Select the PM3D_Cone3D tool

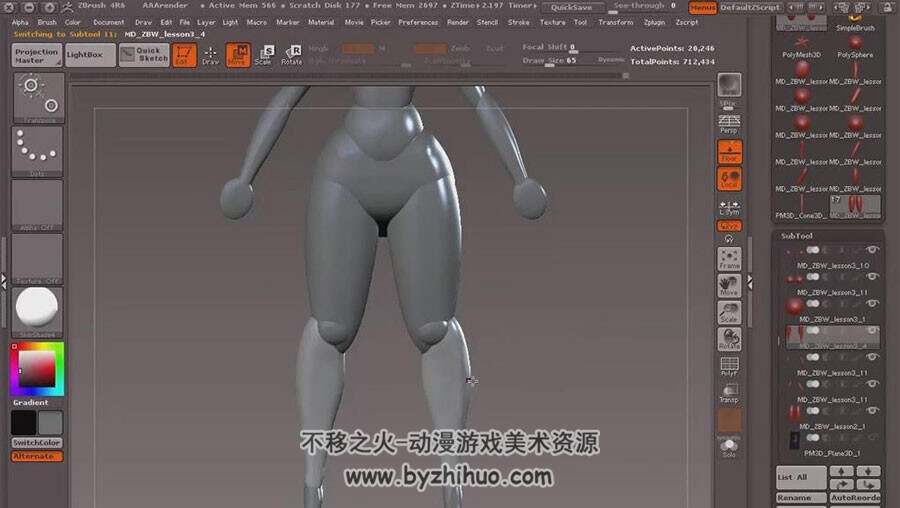(801, 207)
